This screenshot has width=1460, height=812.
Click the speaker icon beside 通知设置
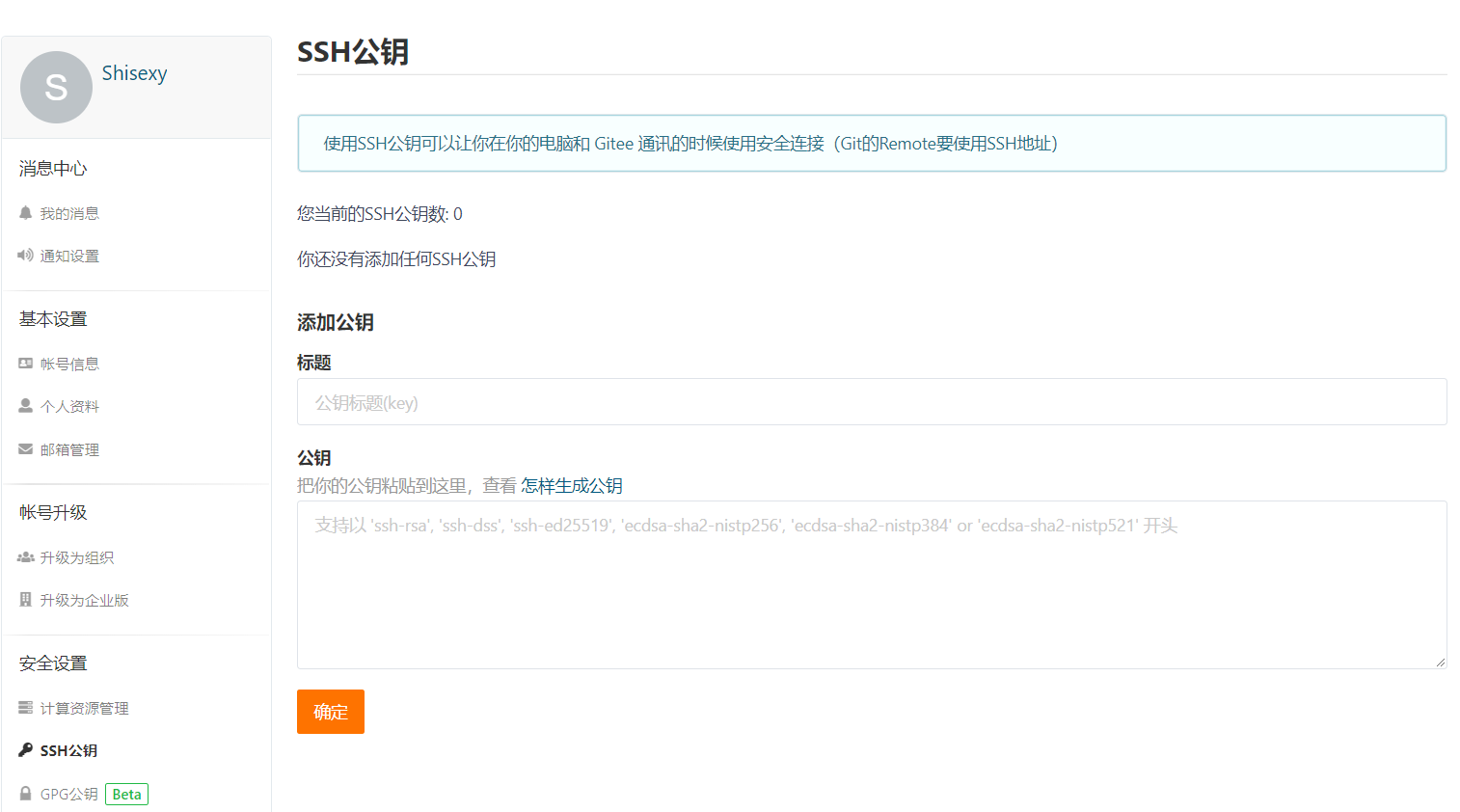[x=26, y=256]
